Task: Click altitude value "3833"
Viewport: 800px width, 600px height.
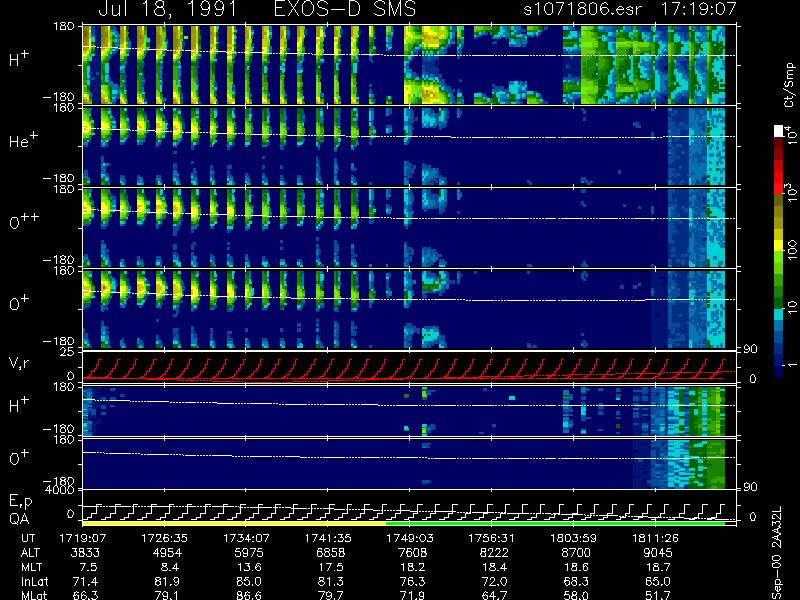Action: 85,553
